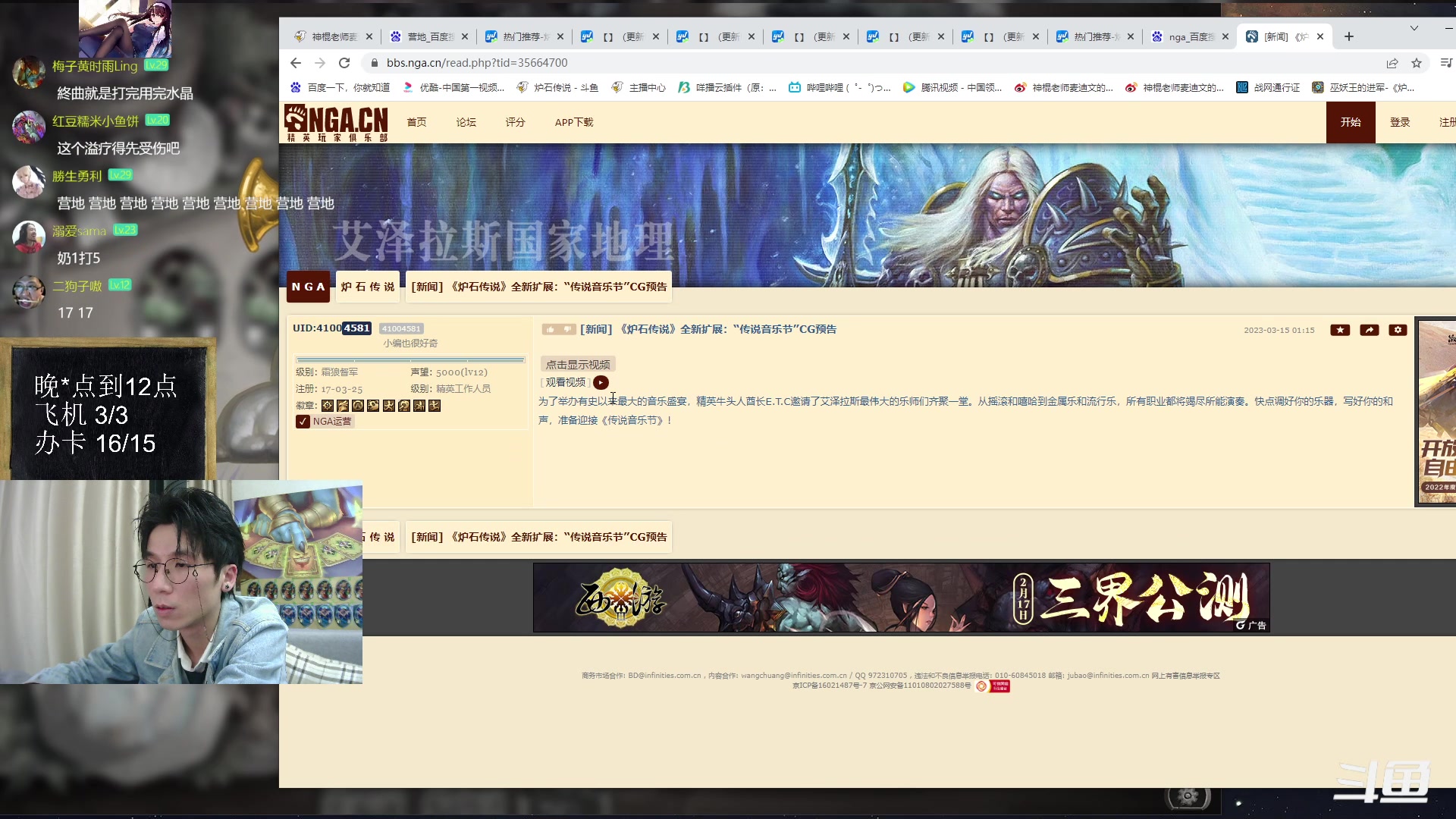Open the APP下载 menu in NGA navigation
Image resolution: width=1456 pixels, height=819 pixels.
click(x=574, y=122)
